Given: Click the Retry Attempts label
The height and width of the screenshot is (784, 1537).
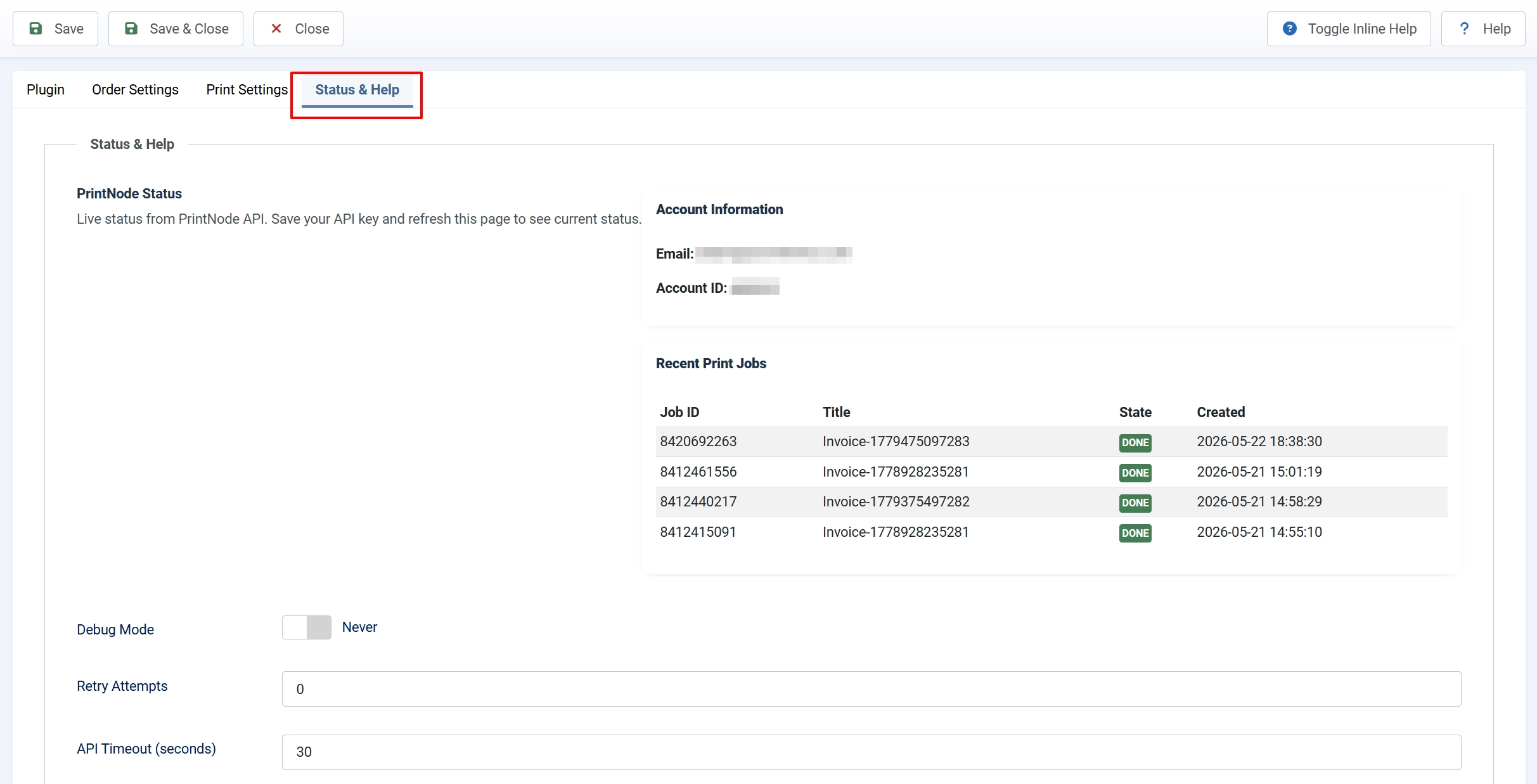Looking at the screenshot, I should [x=122, y=686].
